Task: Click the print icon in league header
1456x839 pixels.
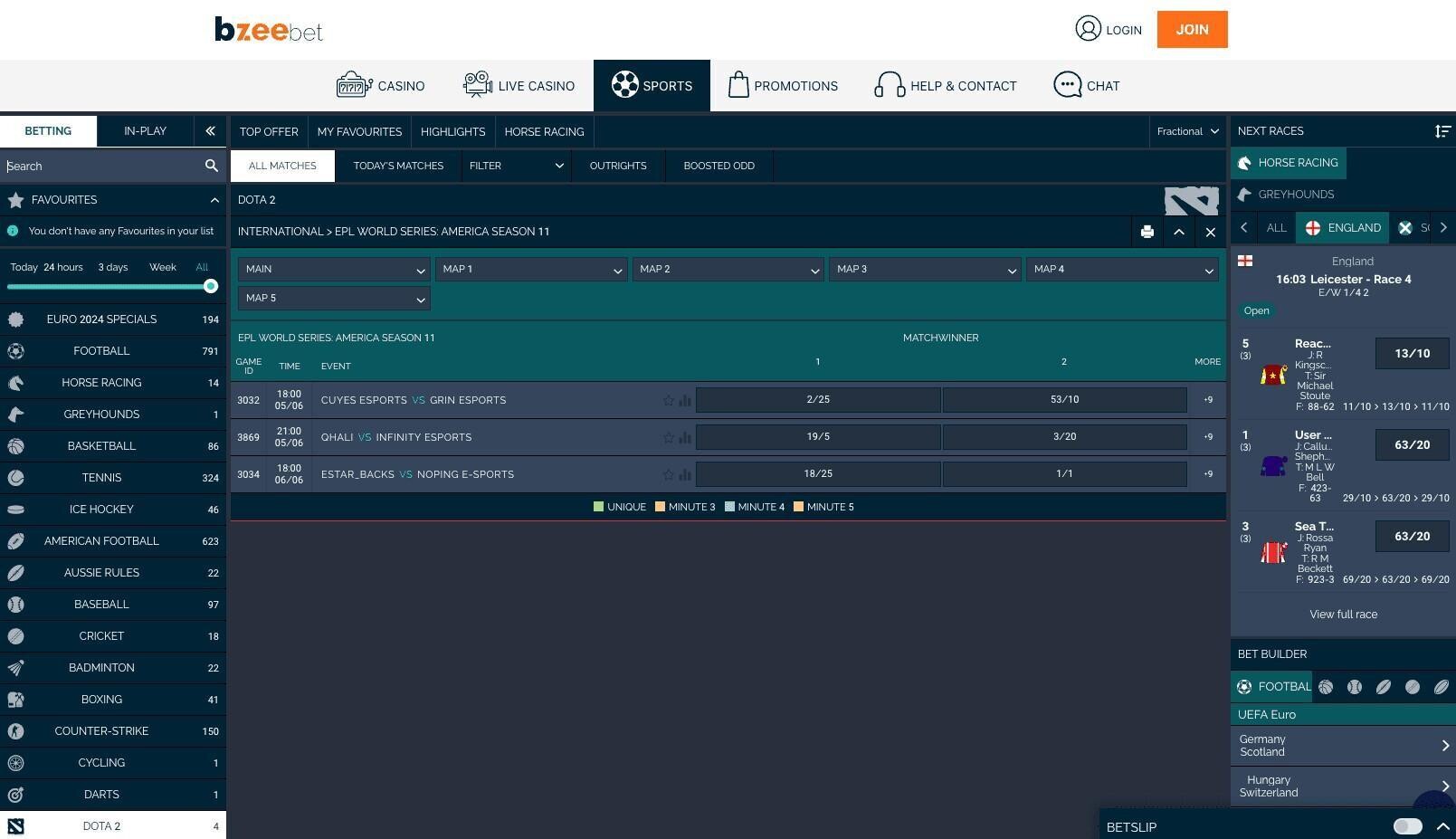Action: pos(1147,232)
